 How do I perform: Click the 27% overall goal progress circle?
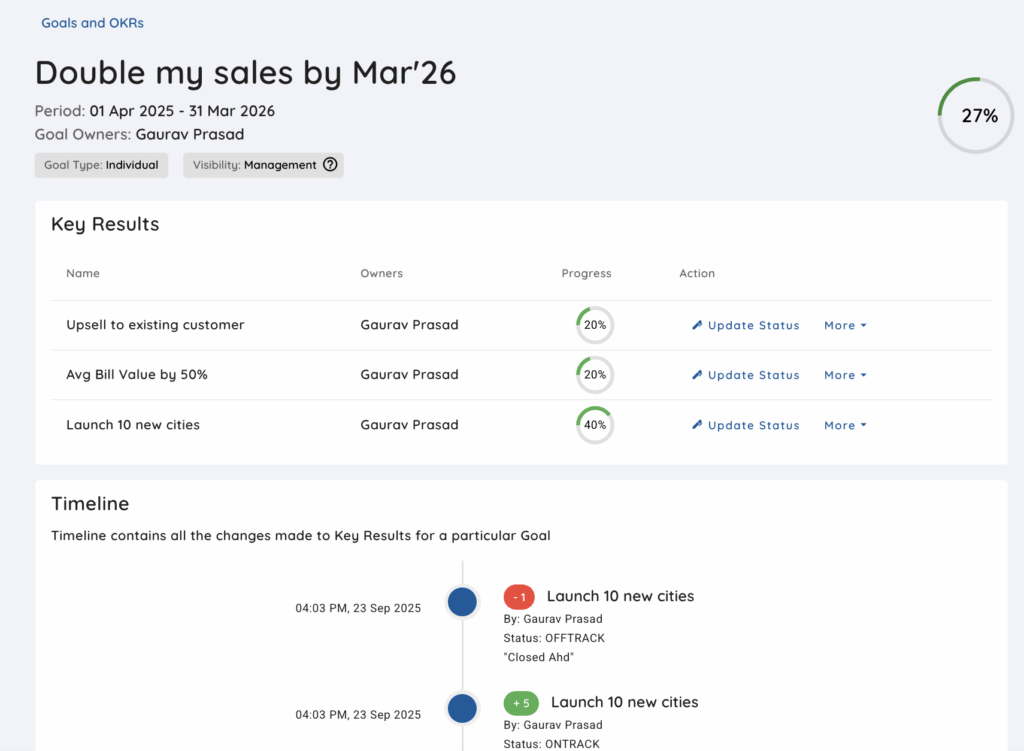(x=978, y=115)
